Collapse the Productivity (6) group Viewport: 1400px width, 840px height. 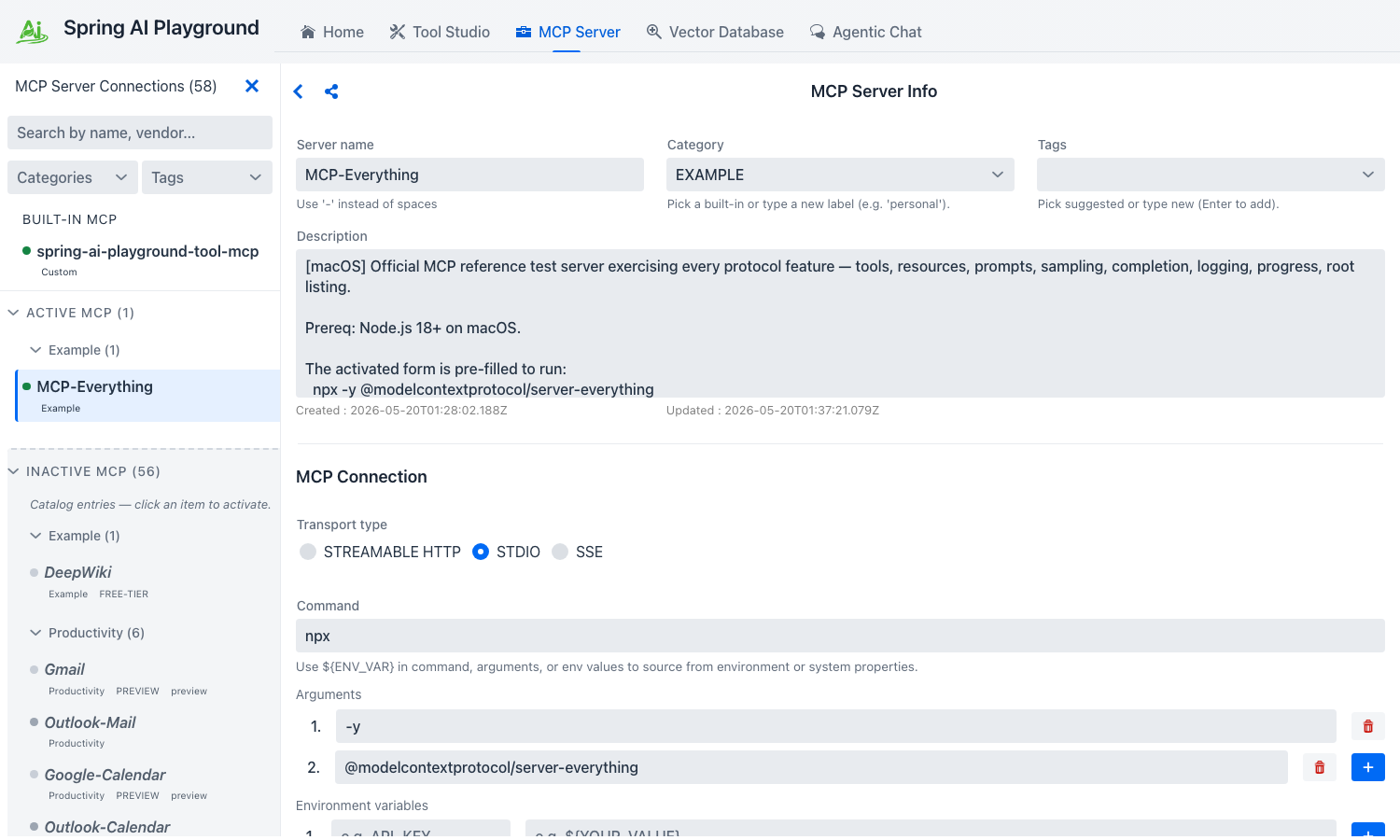coord(36,633)
